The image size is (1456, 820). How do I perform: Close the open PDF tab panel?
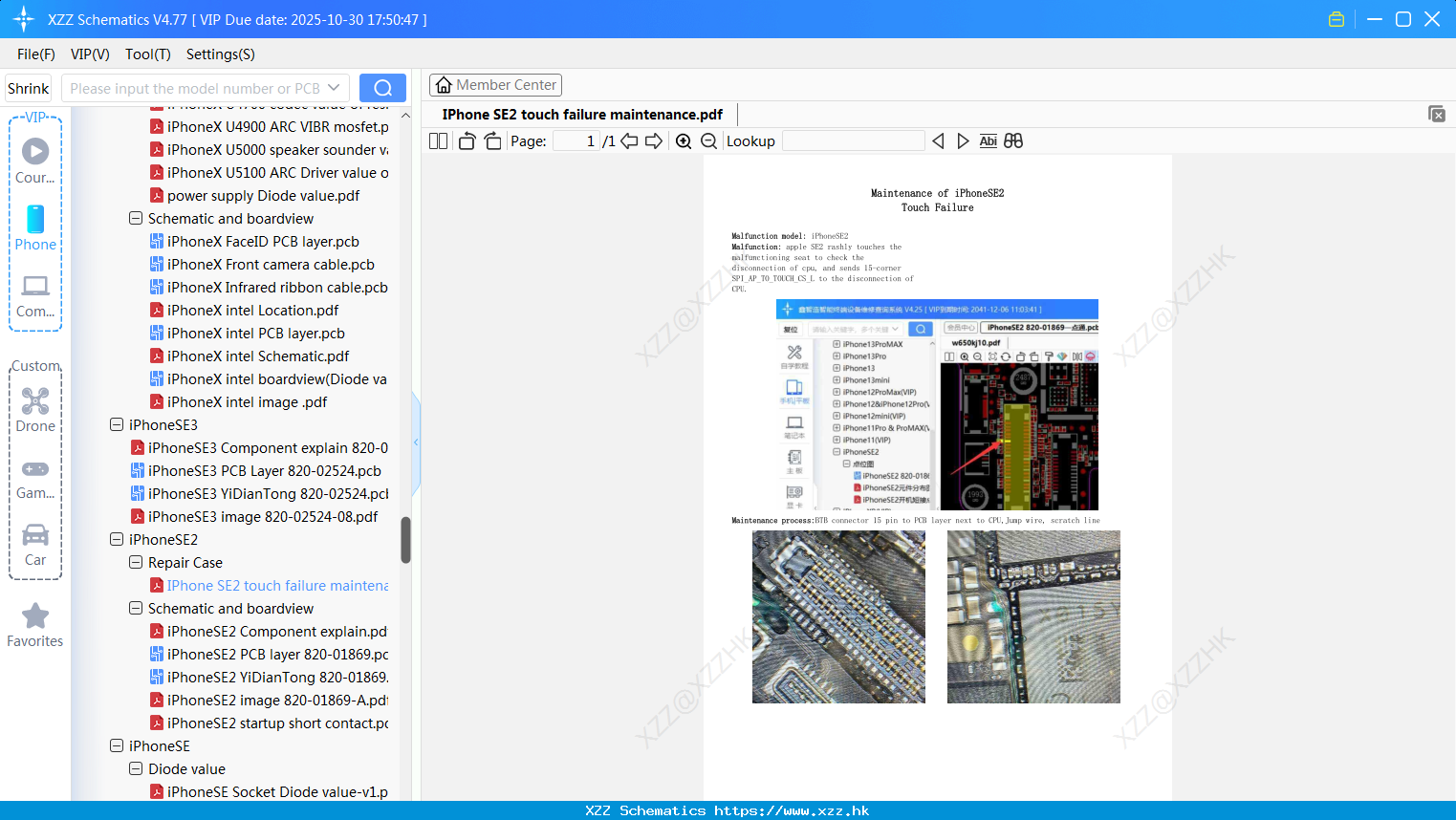1437,114
